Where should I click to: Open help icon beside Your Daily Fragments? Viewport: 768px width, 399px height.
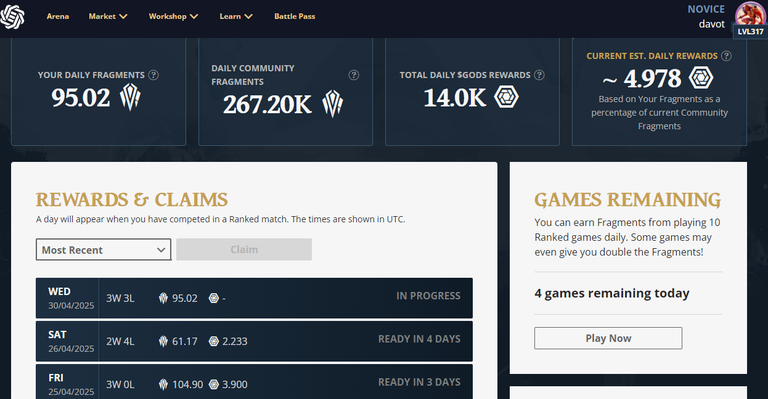153,75
